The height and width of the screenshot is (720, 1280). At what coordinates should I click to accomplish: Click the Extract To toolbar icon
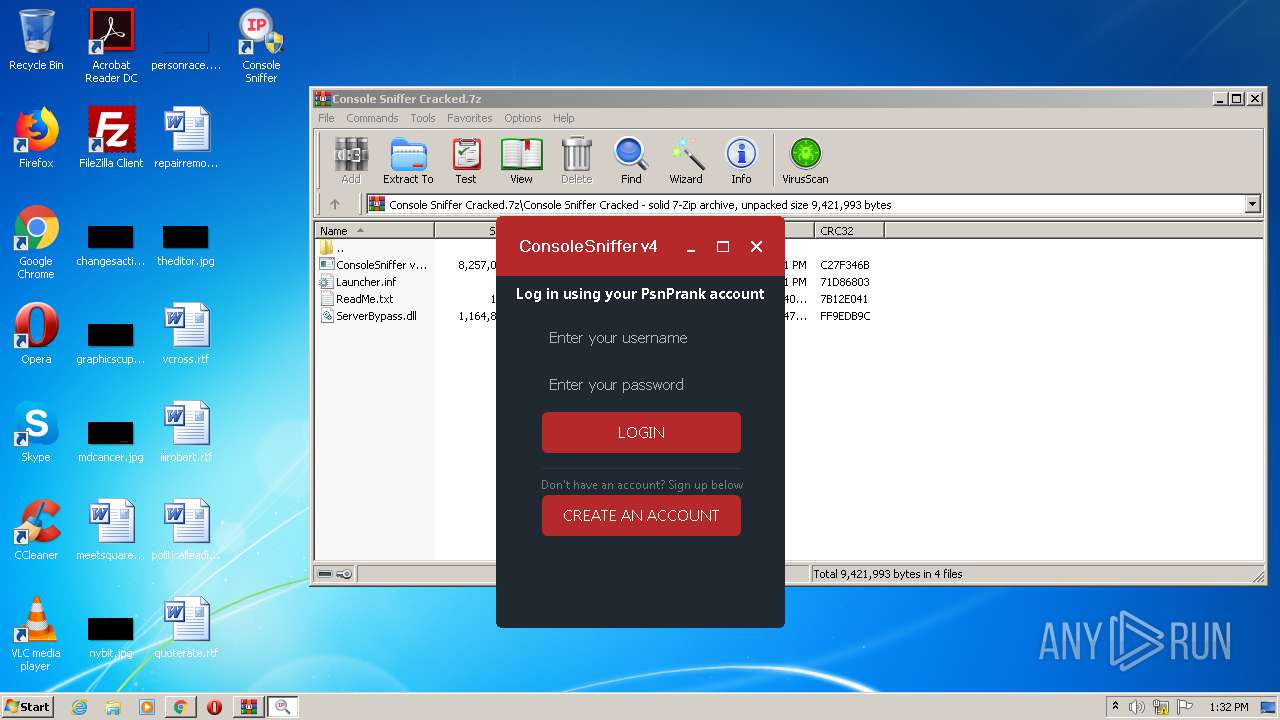(x=408, y=161)
